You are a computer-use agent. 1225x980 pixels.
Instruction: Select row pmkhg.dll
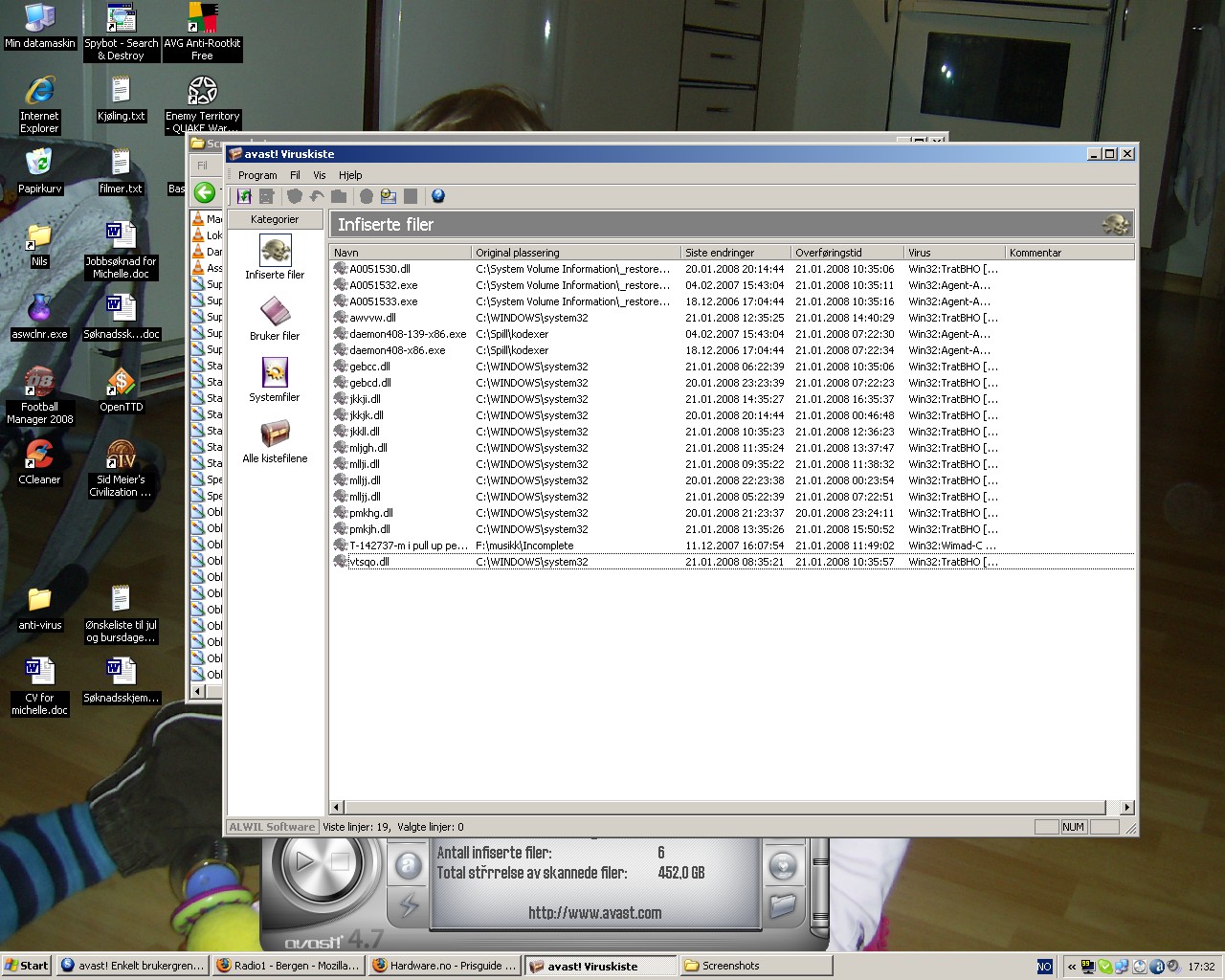click(x=732, y=513)
